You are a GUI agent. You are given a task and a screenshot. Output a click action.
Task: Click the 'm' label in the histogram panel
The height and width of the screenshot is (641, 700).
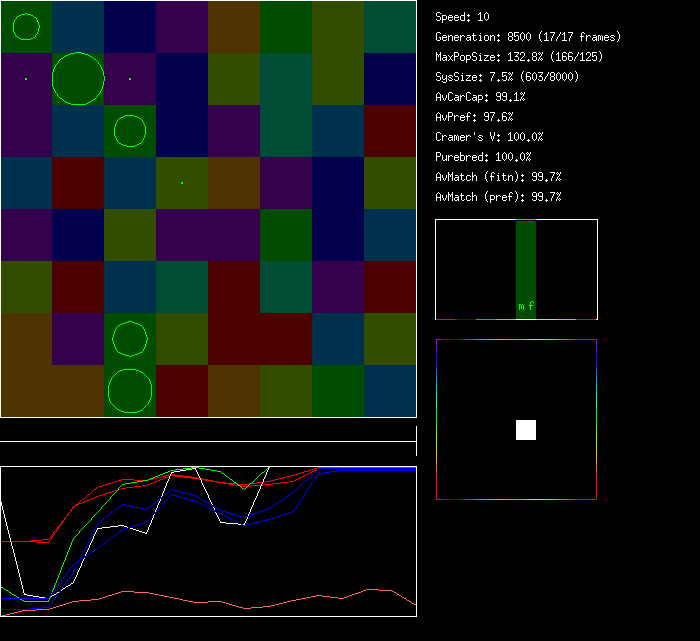tap(521, 307)
